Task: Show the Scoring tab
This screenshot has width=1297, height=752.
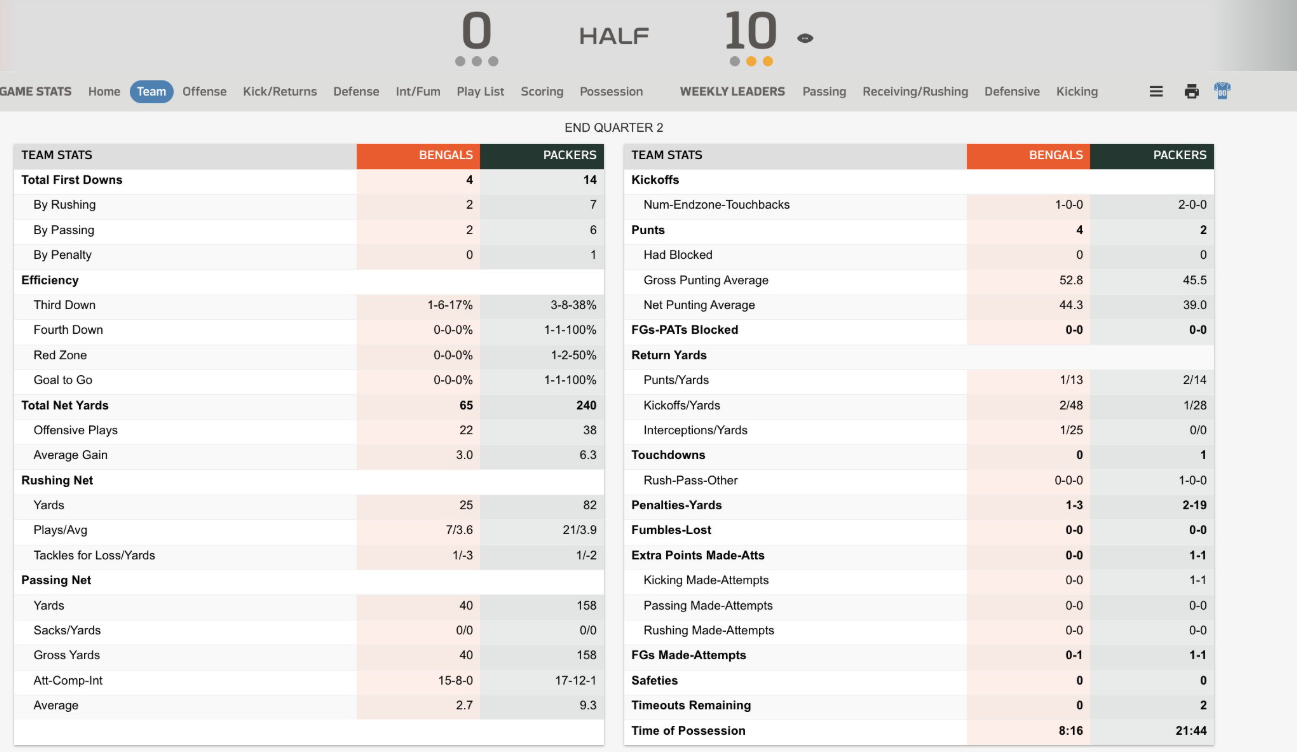Action: [x=542, y=91]
